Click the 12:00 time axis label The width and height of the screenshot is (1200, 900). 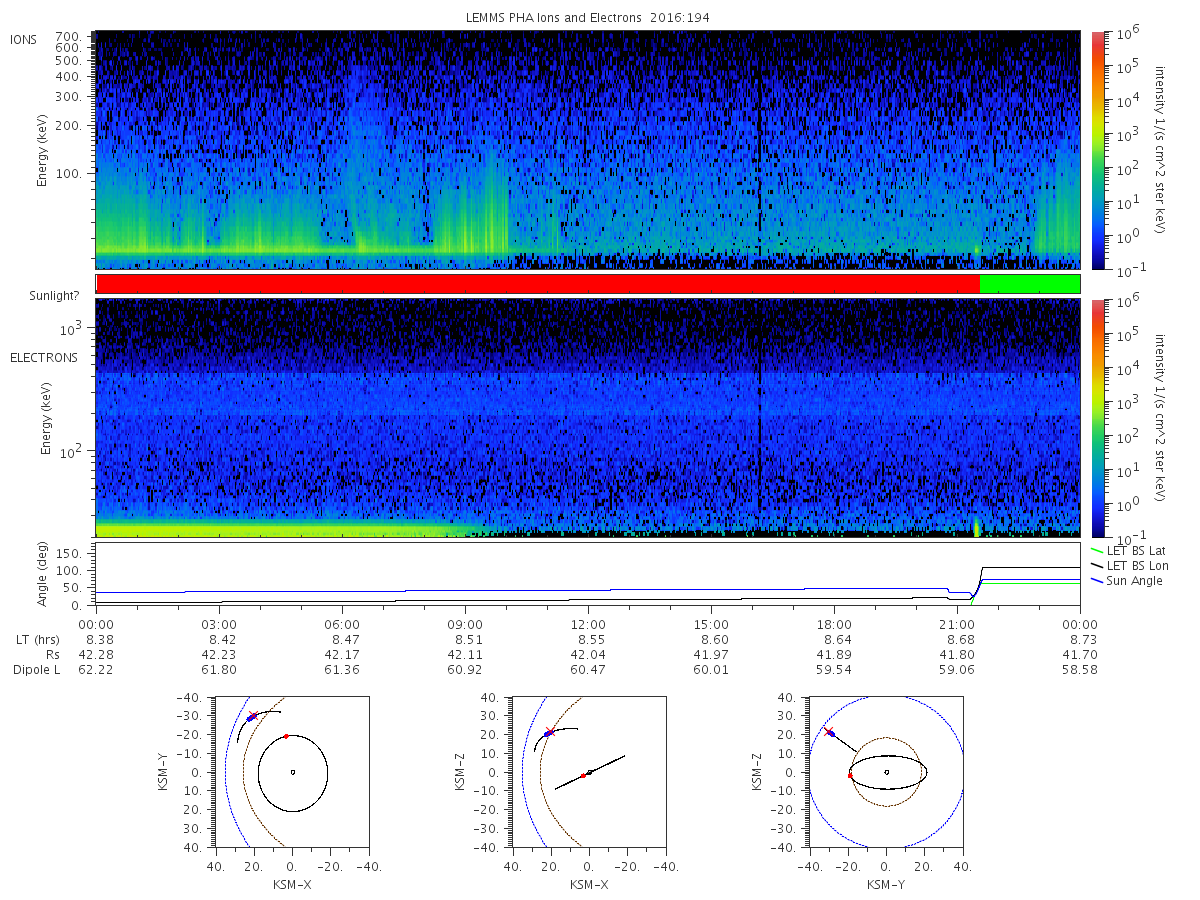[588, 623]
